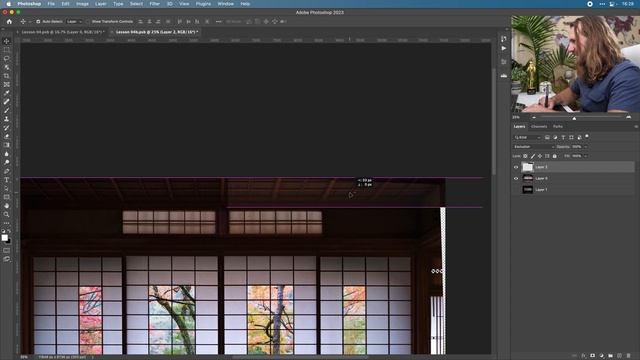Toggle Show Transform Controls checkbox

pyautogui.click(x=88, y=22)
